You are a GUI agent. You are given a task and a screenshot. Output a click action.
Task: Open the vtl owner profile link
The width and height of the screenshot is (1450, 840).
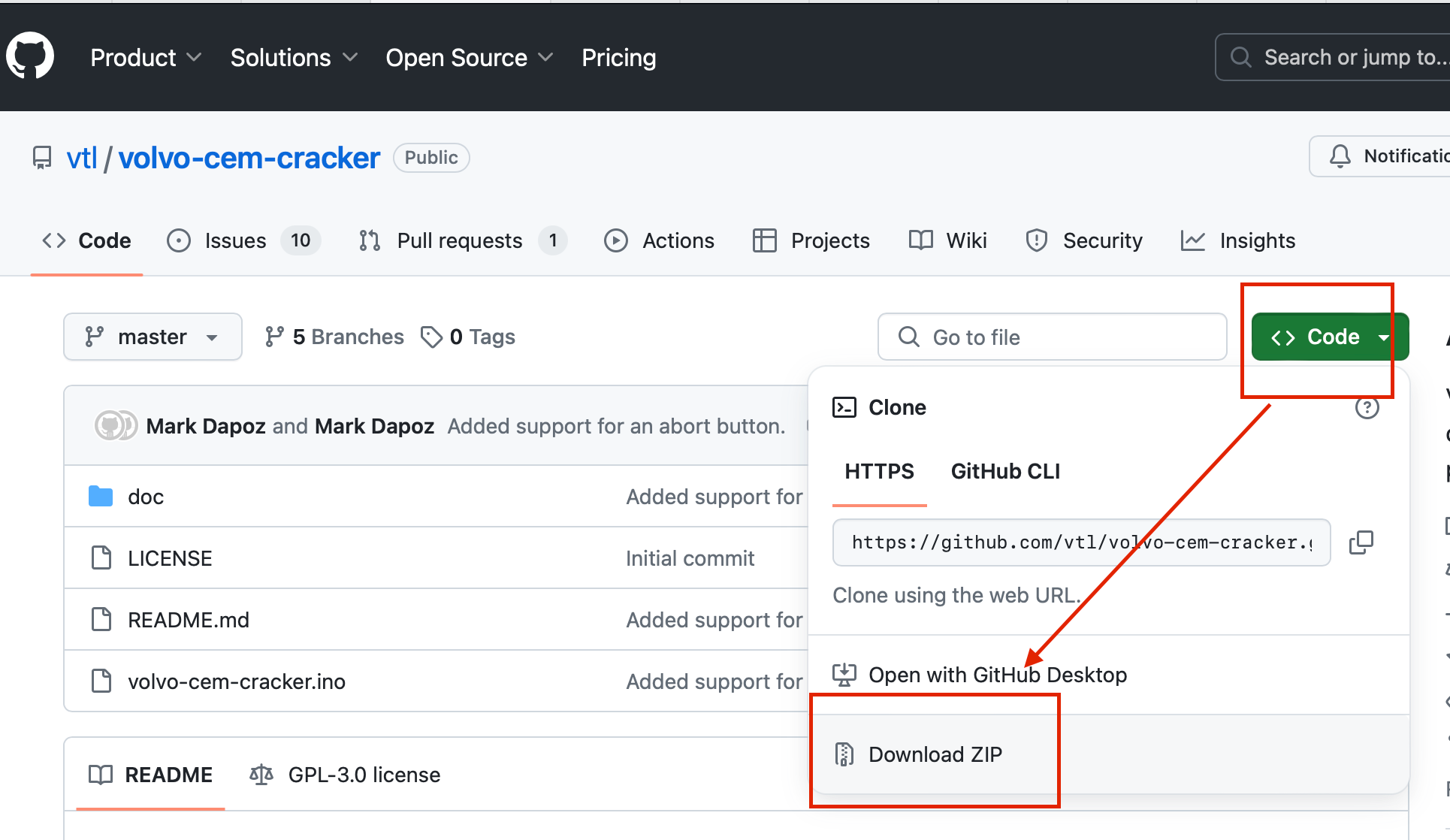coord(81,158)
